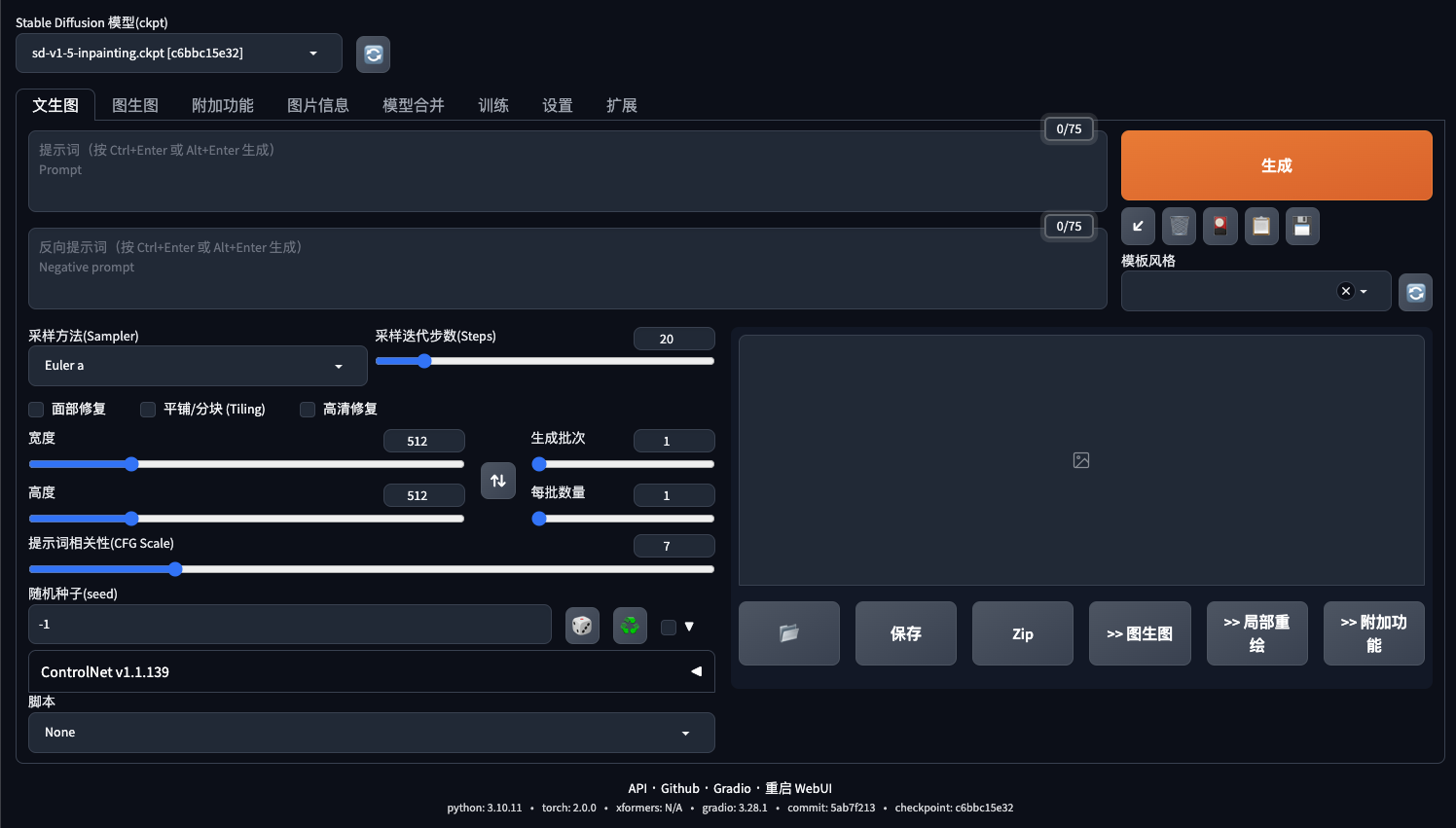
Task: Click the commit: 5ab7f213 text
Action: pyautogui.click(x=831, y=809)
